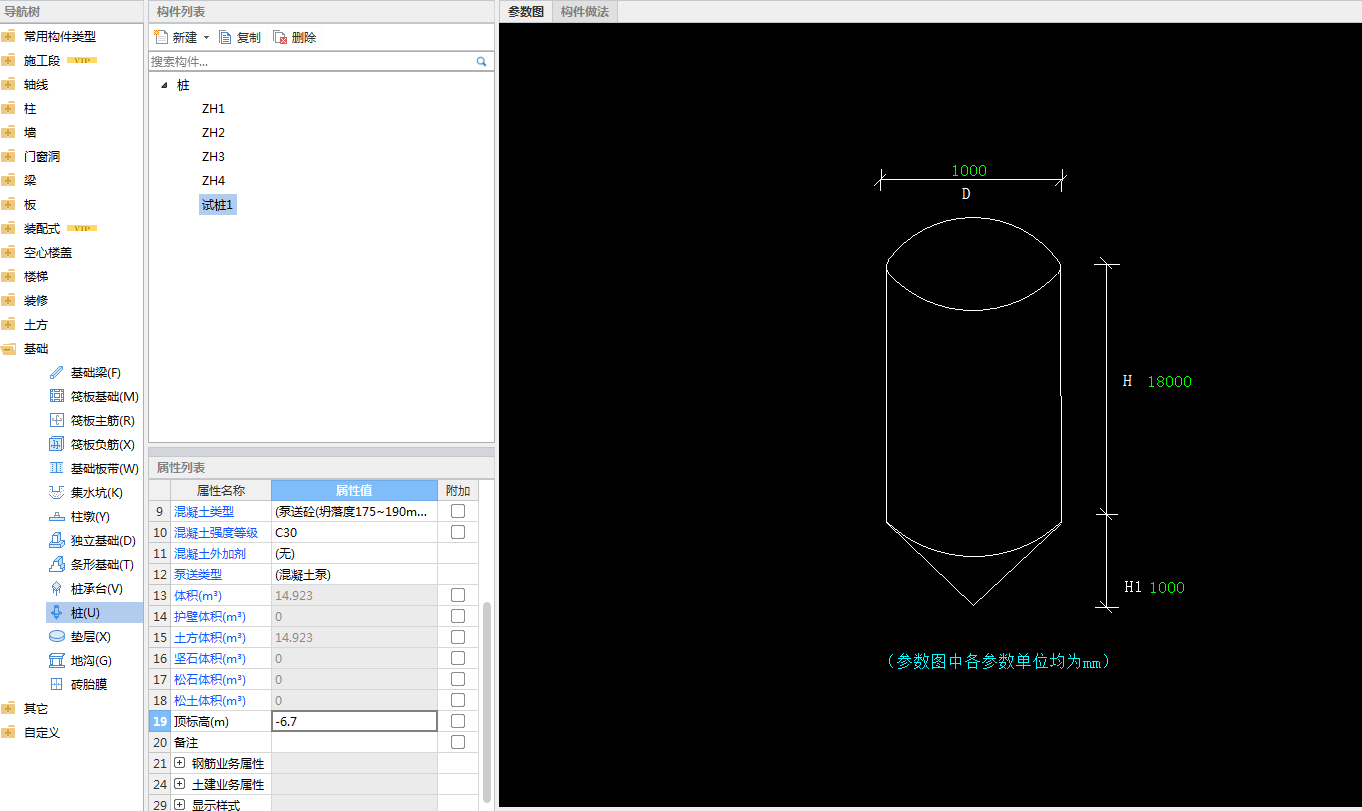
Task: Open the 自定义 category in navigation tree
Action: (42, 732)
